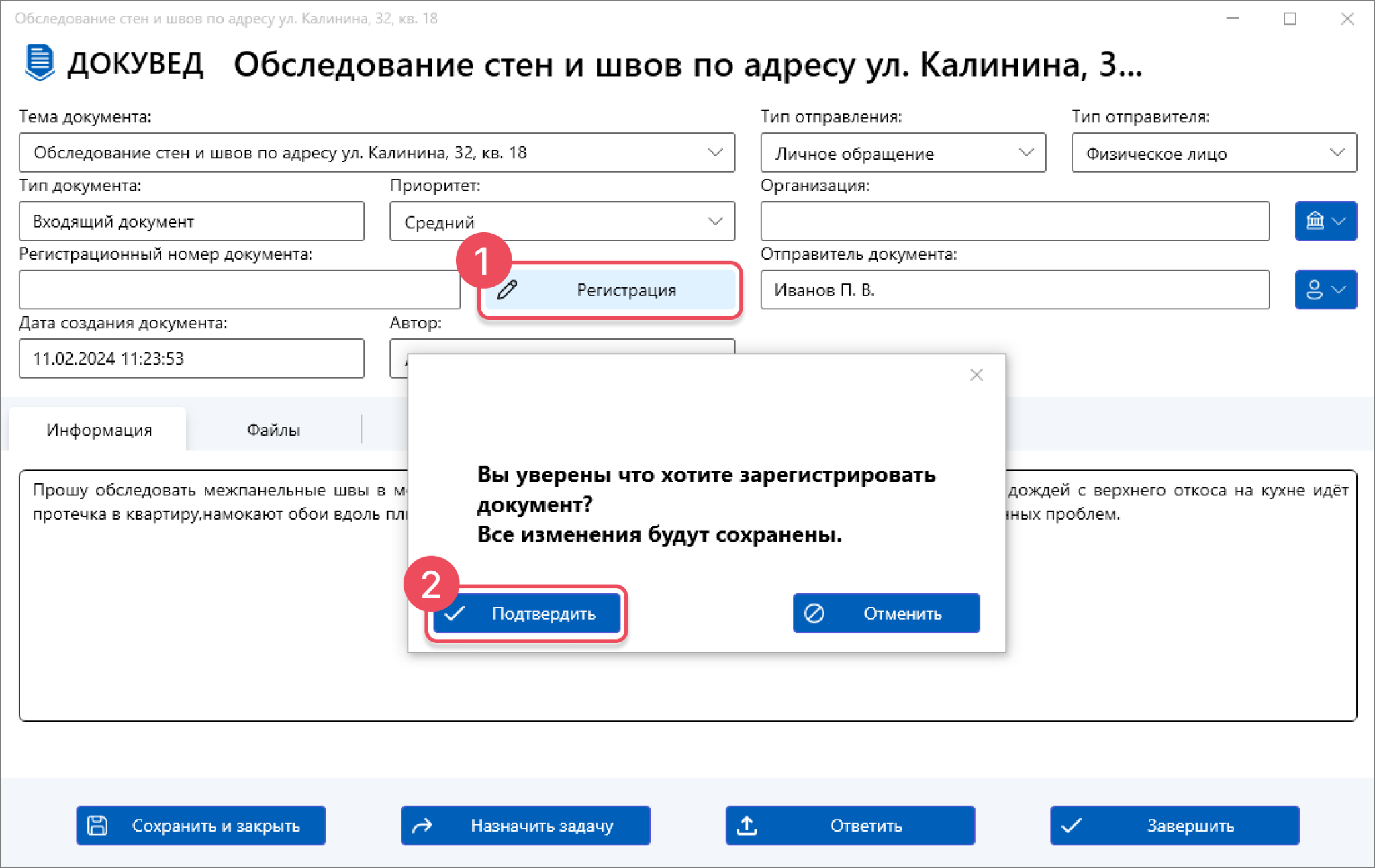Click the pencil icon on Регистрация button
Image resolution: width=1375 pixels, height=868 pixels.
tap(507, 290)
